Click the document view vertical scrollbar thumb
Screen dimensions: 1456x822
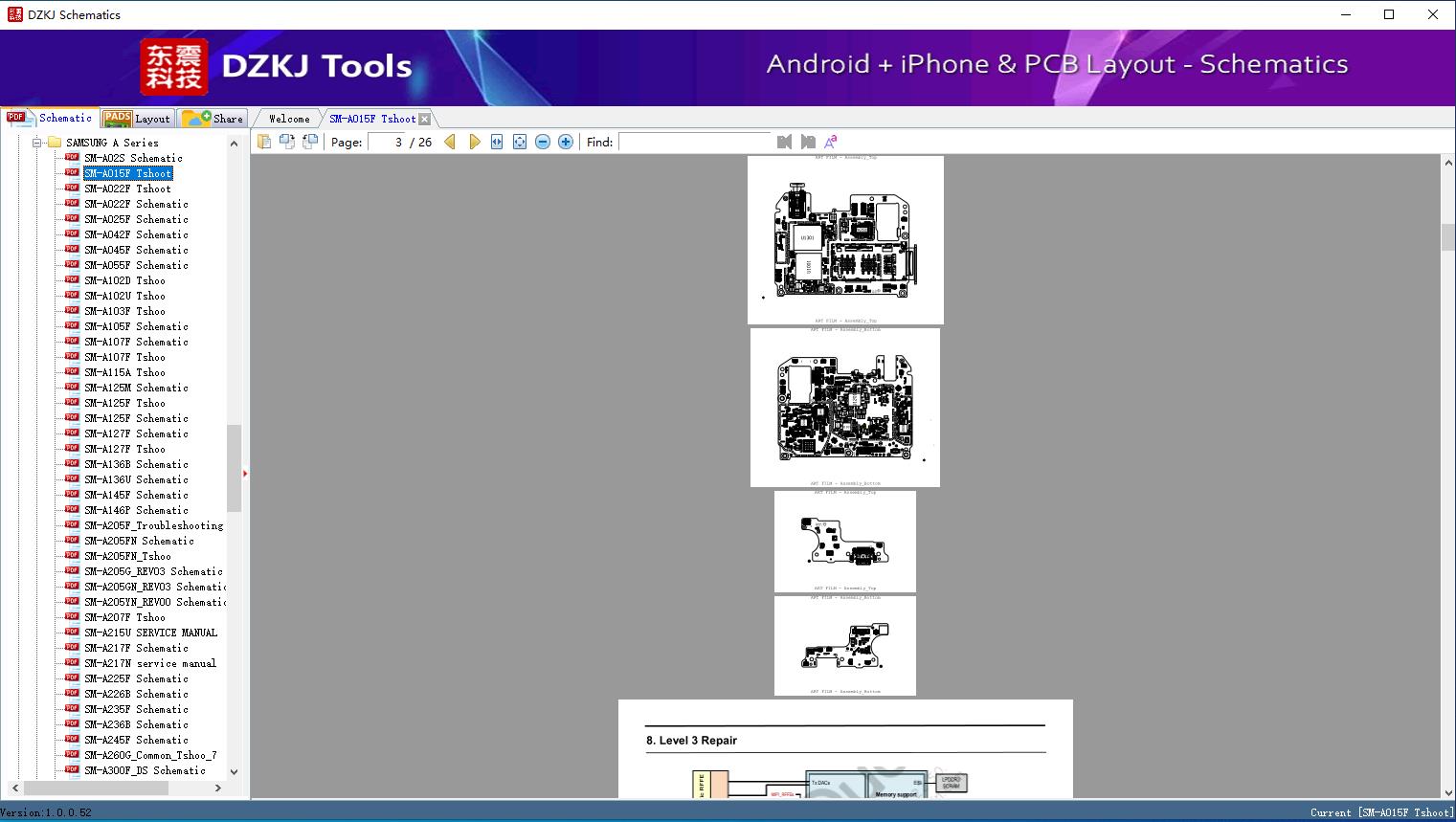(1447, 237)
